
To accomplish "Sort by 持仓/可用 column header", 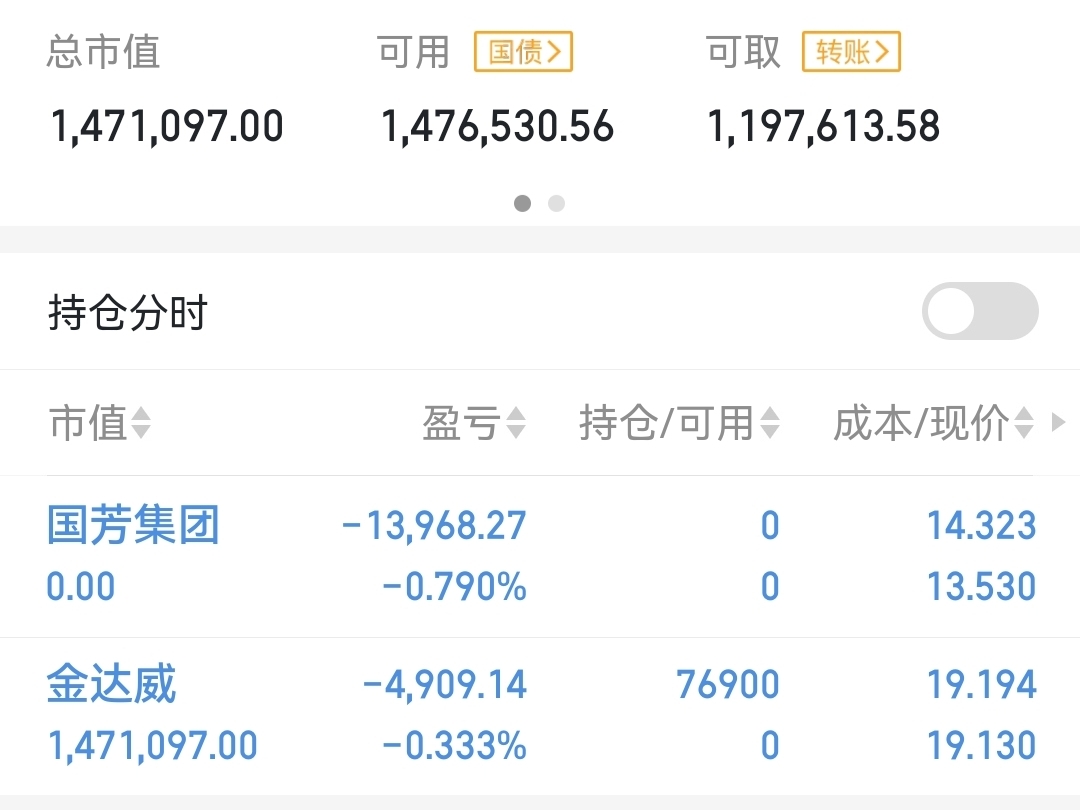I will click(x=679, y=422).
